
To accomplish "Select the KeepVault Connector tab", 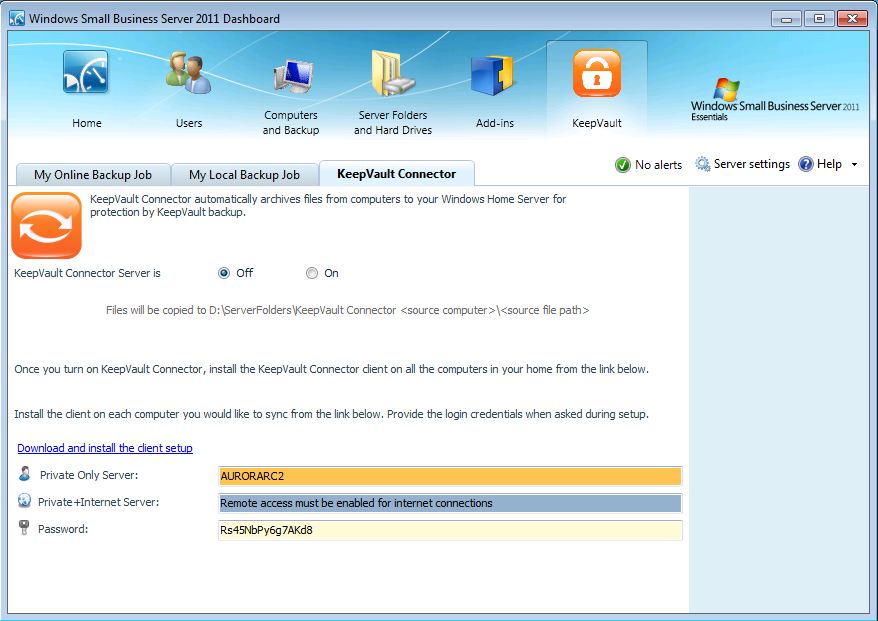I will [x=396, y=174].
